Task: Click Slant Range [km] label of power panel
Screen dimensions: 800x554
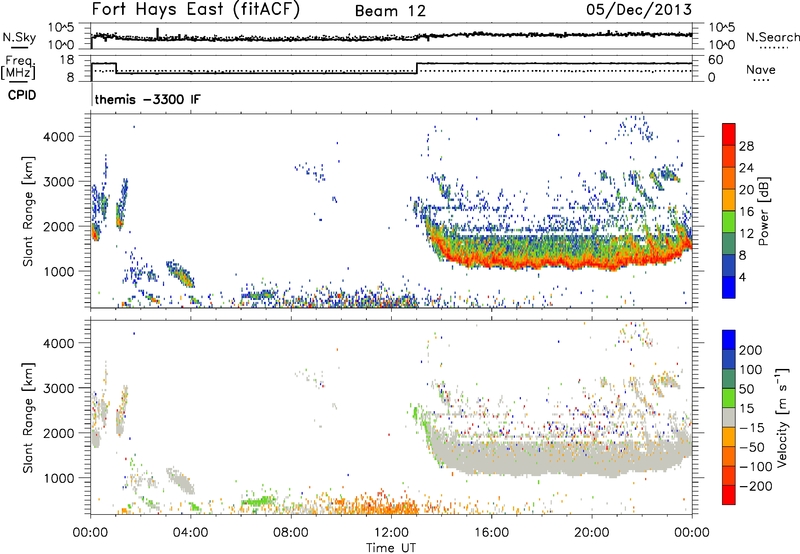Action: (28, 211)
